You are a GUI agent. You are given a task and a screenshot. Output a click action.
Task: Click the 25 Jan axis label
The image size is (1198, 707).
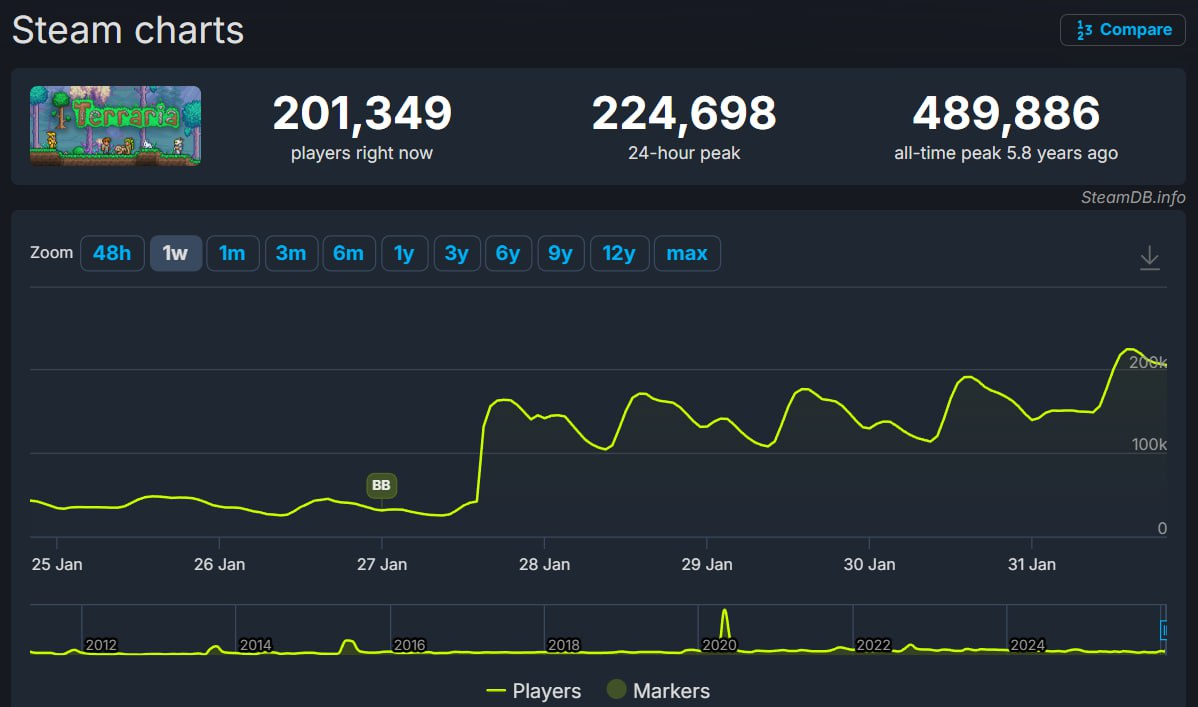pyautogui.click(x=57, y=565)
